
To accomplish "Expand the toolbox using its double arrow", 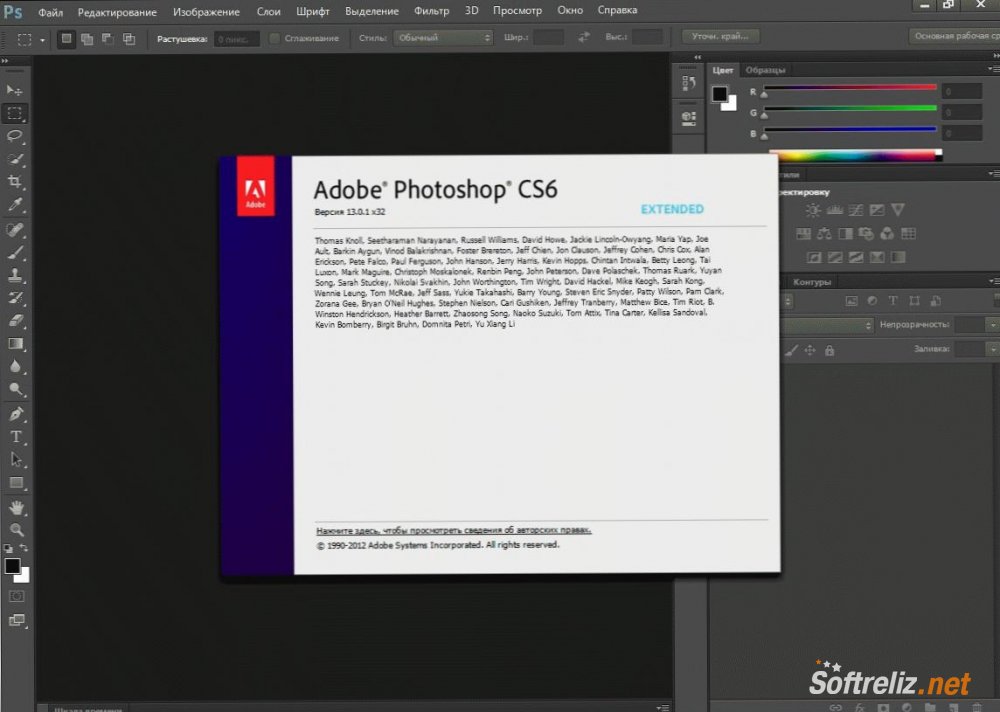I will [x=5, y=61].
